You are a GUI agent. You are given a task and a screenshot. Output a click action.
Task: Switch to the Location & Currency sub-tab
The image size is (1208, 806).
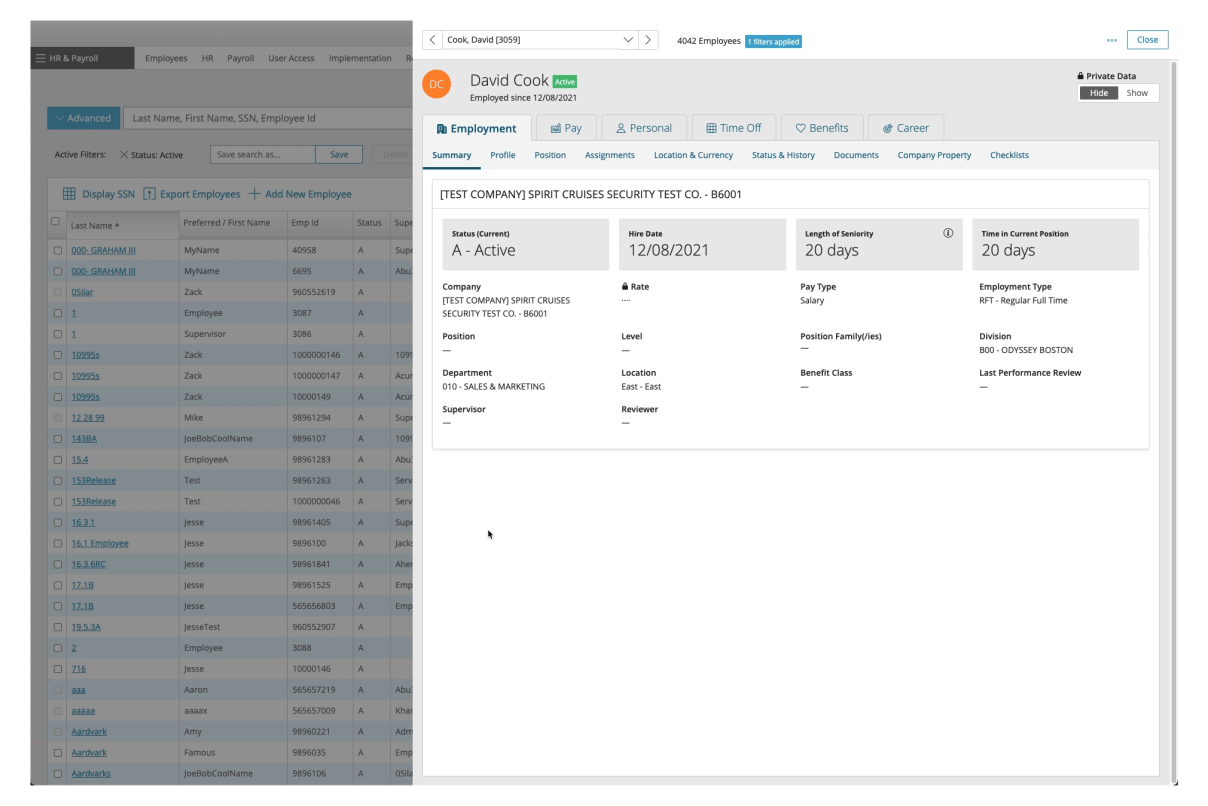pyautogui.click(x=693, y=155)
